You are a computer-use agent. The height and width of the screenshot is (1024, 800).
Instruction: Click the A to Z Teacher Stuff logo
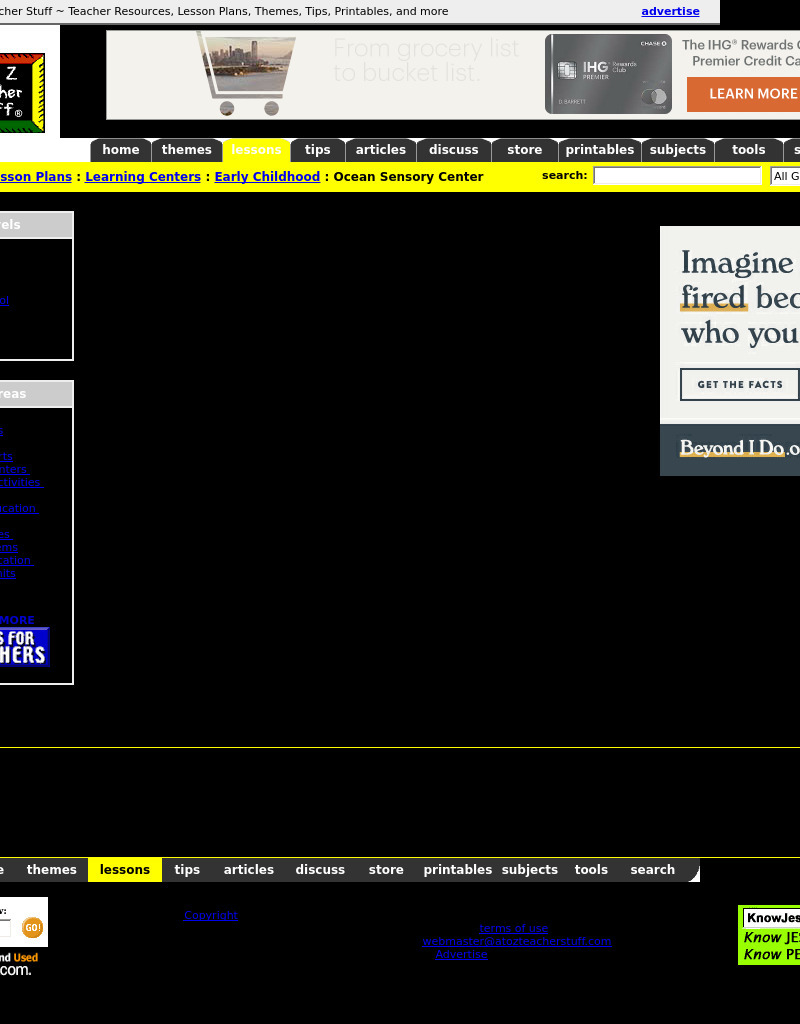(x=22, y=93)
